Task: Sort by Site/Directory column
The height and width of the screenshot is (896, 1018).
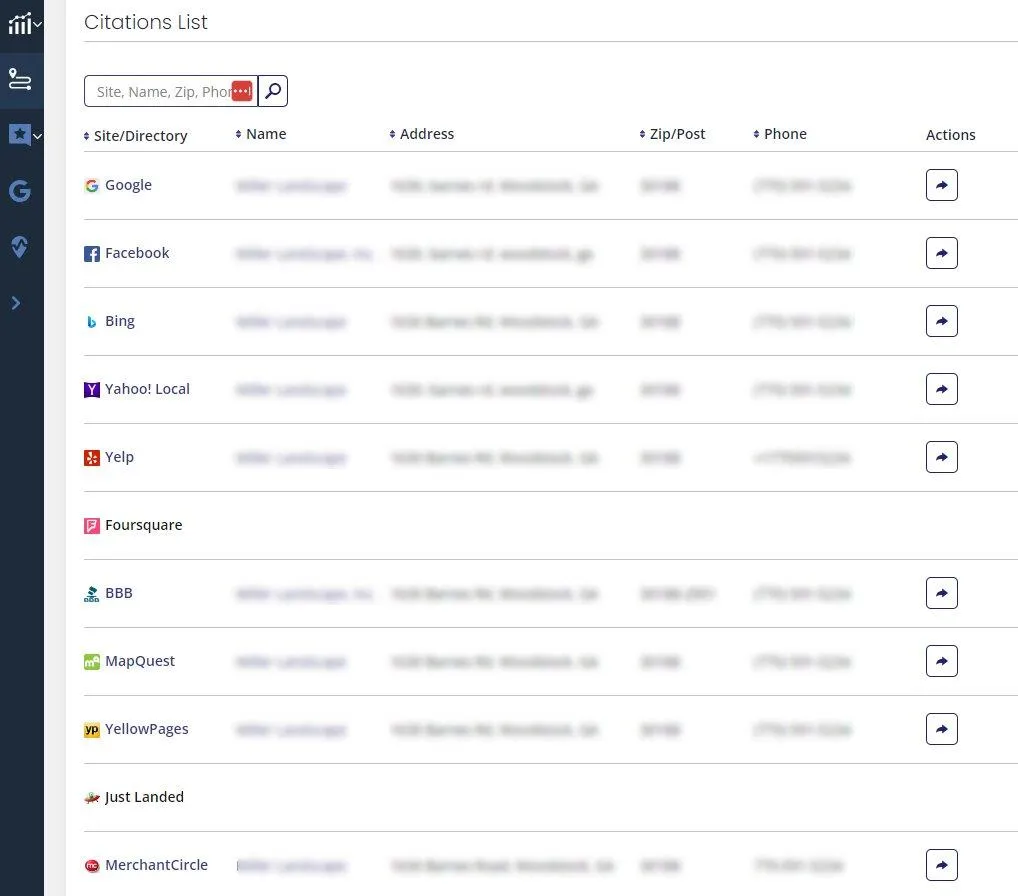Action: point(136,136)
